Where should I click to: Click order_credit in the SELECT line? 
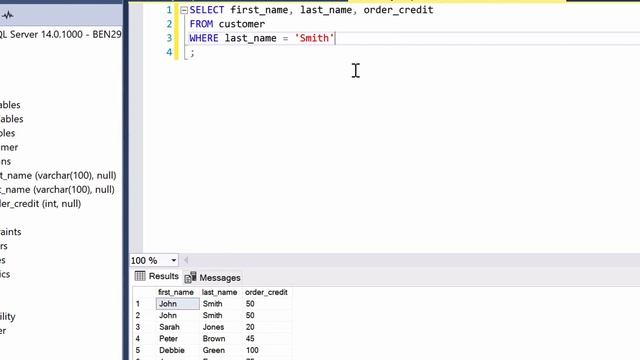(398, 10)
